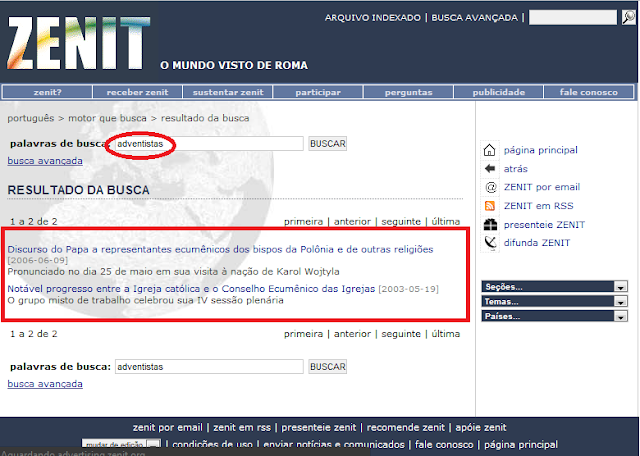Screen dimensions: 640x456
Task: Click the home icon beside página principal
Action: point(489,150)
